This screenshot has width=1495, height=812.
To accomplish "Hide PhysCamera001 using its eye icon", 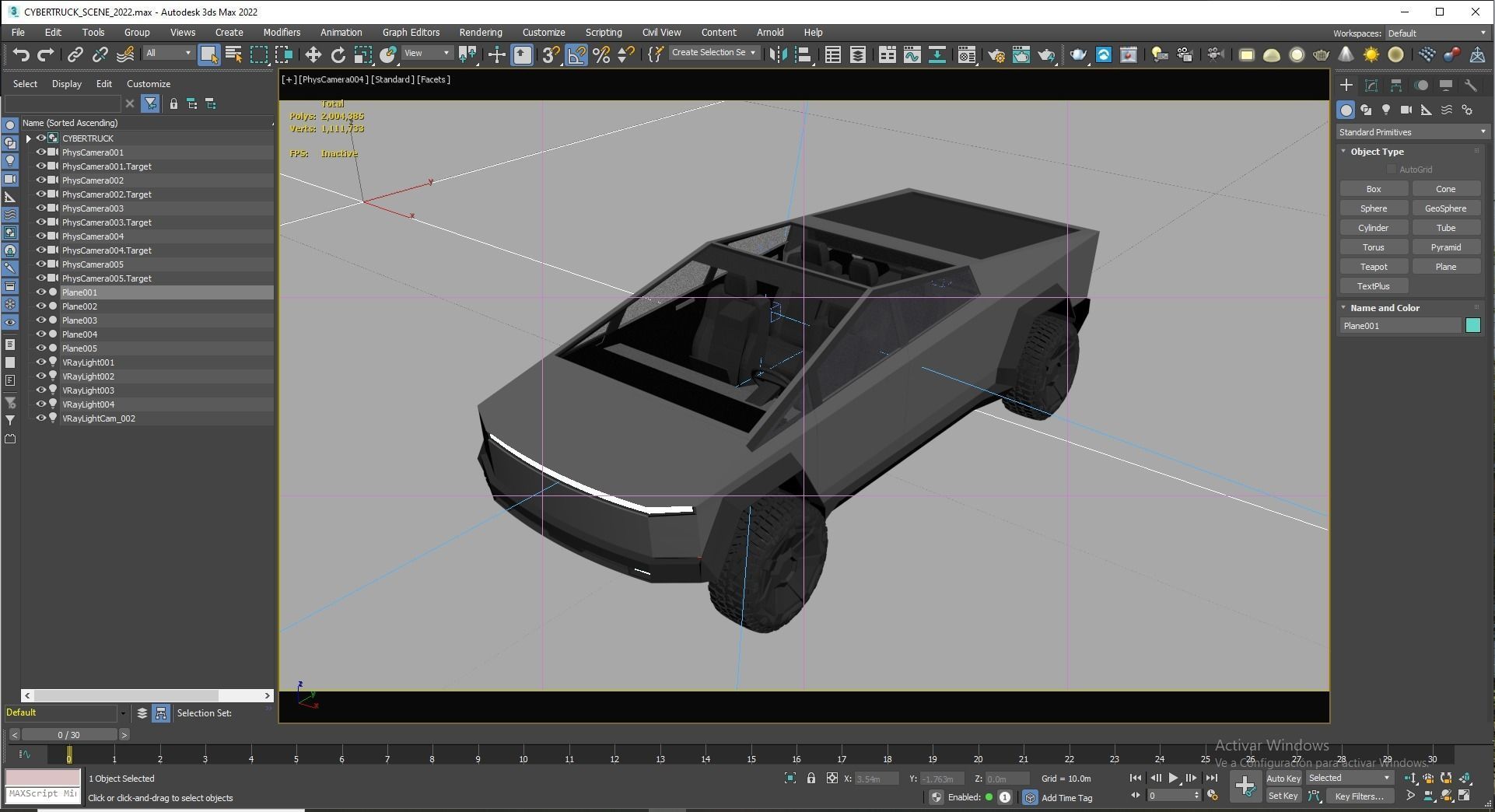I will (41, 152).
